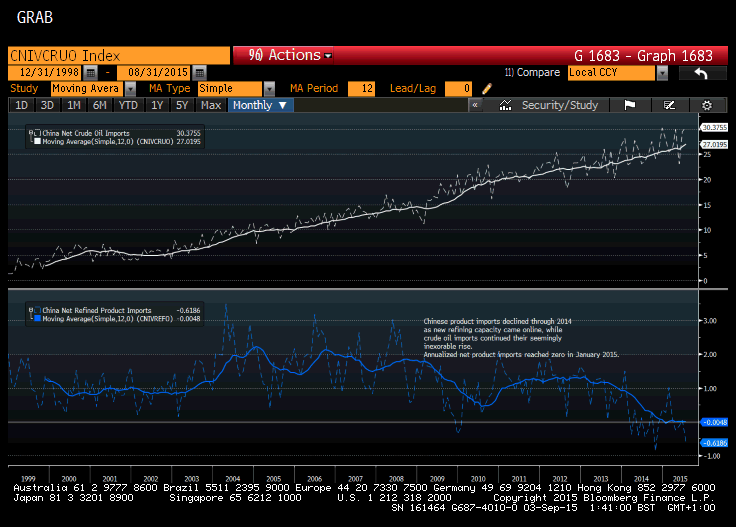Image resolution: width=736 pixels, height=527 pixels.
Task: Toggle China Net Refined Product Imports legend checkbox
Action: click(38, 310)
